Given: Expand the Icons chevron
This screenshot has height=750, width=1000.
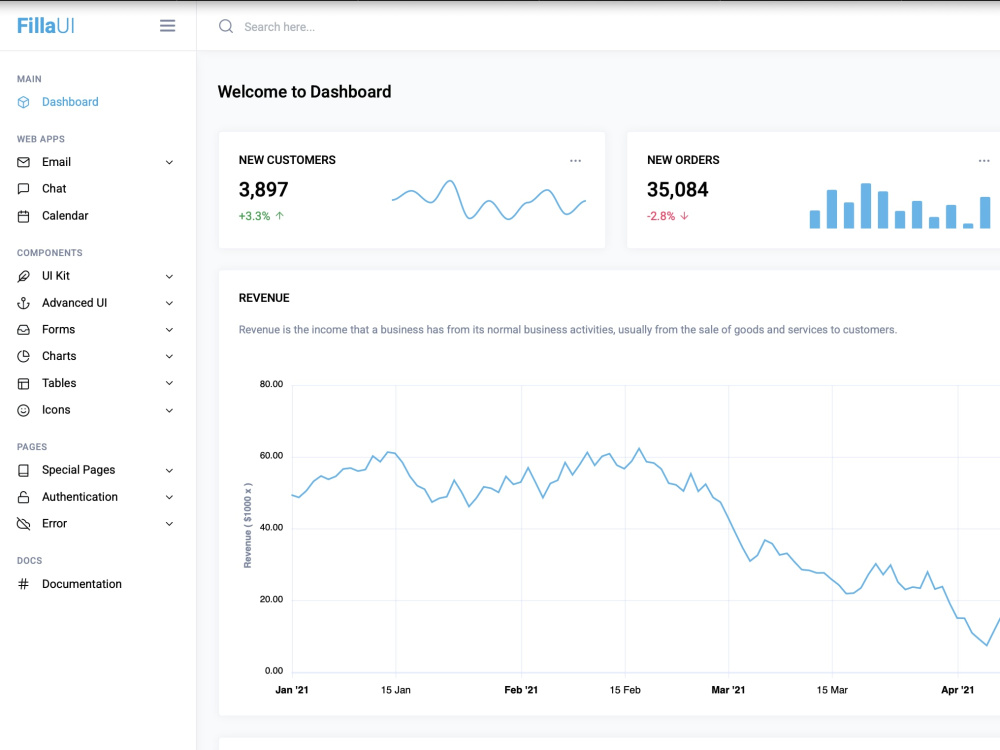Looking at the screenshot, I should pos(169,410).
